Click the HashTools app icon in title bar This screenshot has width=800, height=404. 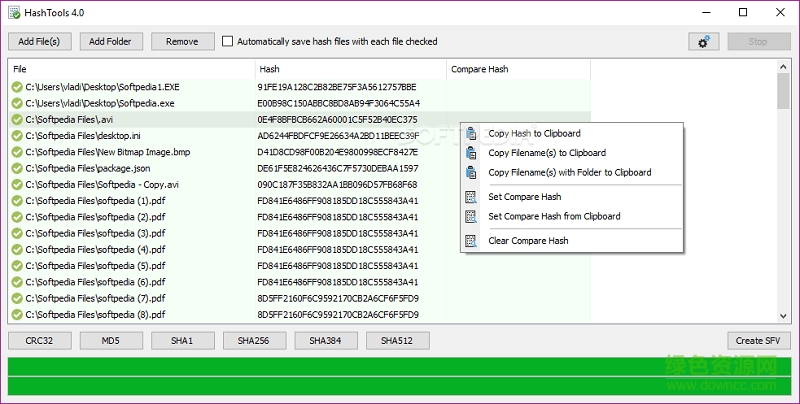click(14, 13)
